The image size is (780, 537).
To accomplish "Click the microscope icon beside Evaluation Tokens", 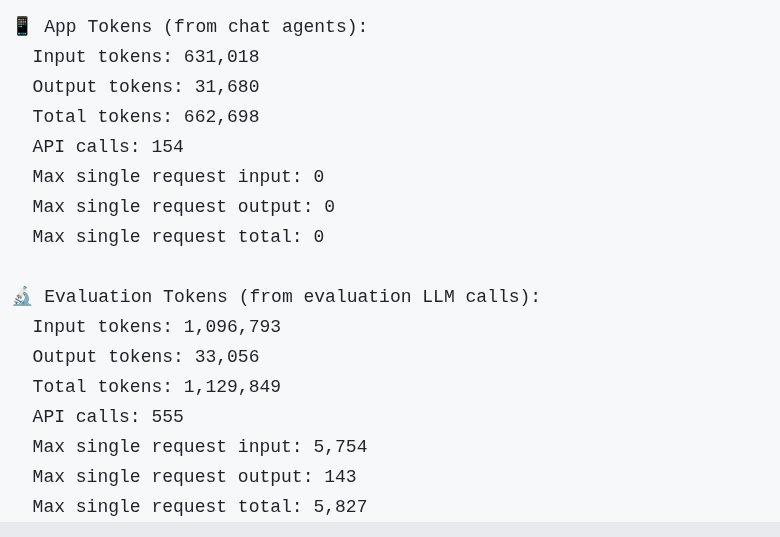I will pyautogui.click(x=22, y=297).
